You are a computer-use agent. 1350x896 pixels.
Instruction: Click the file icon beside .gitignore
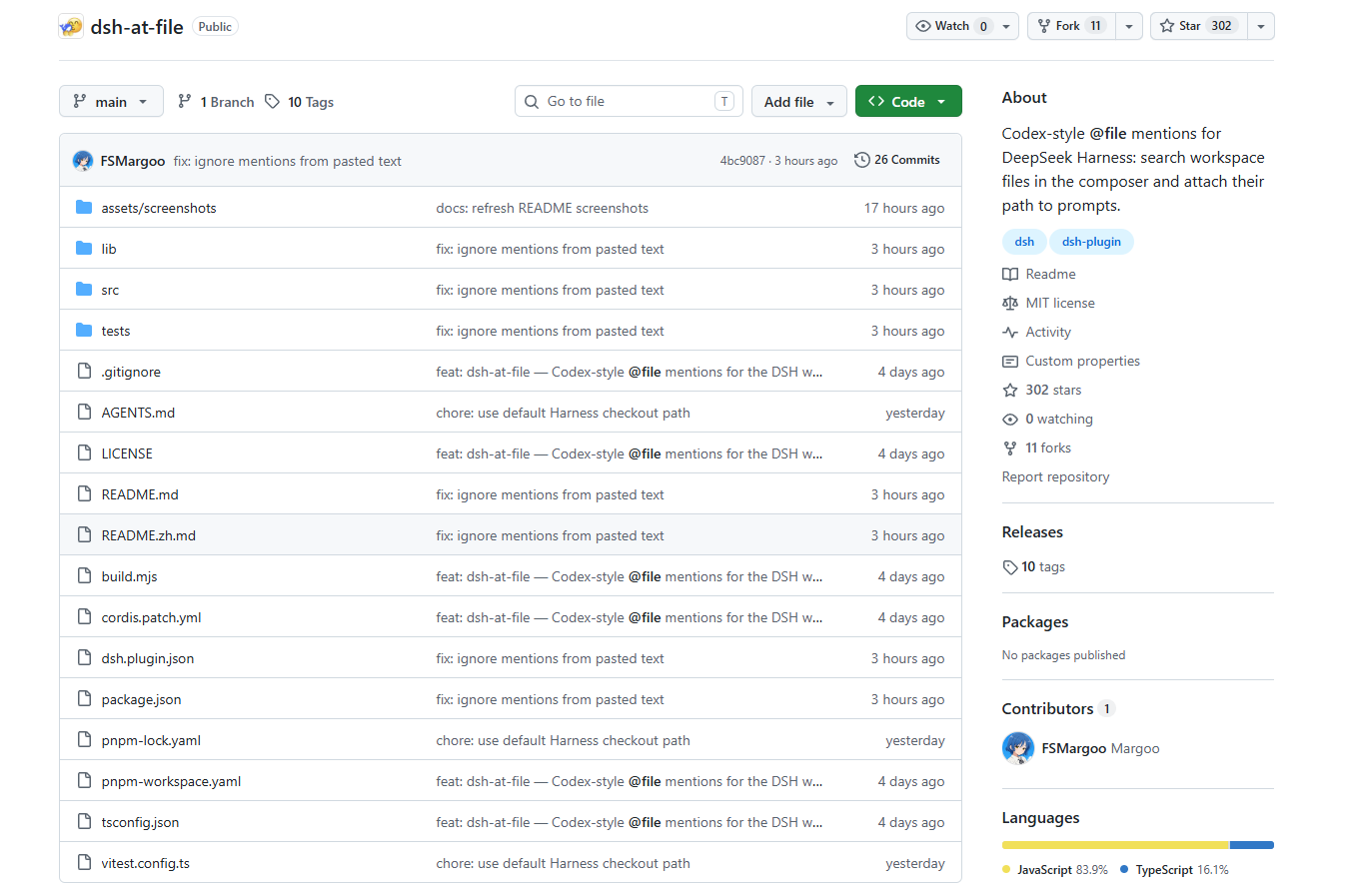[84, 372]
